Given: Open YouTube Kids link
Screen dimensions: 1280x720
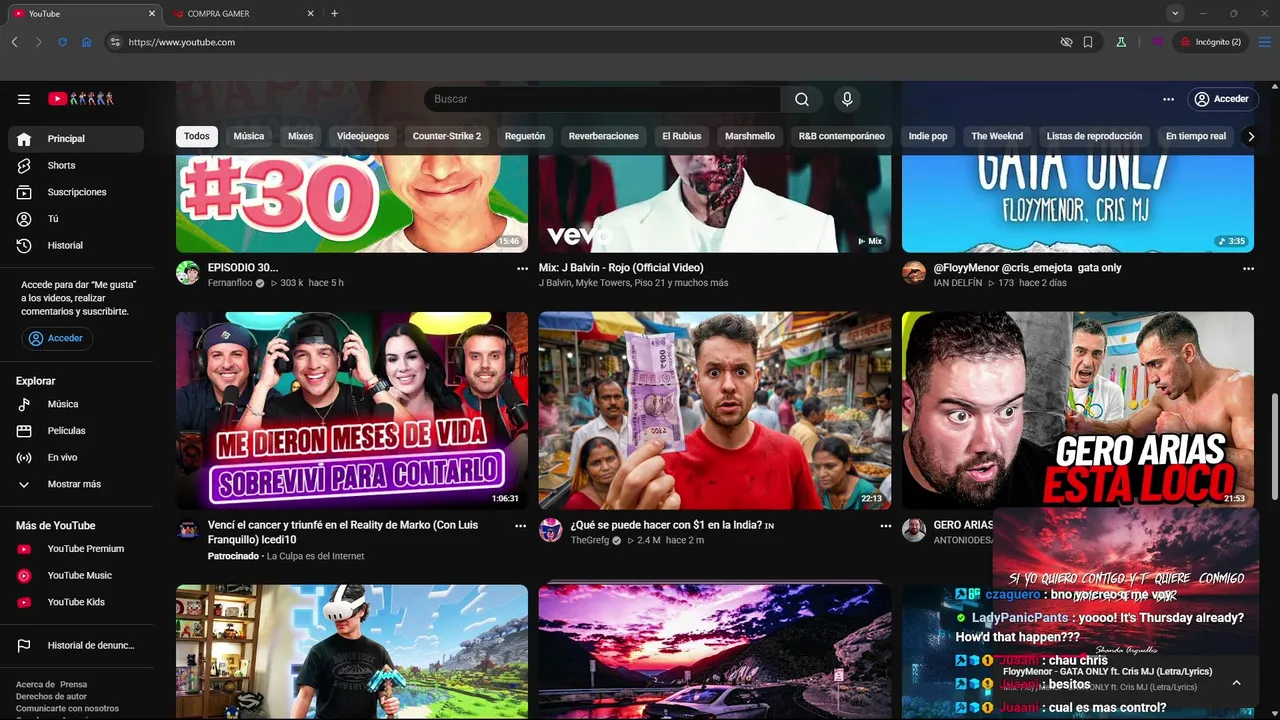Looking at the screenshot, I should click(x=76, y=602).
